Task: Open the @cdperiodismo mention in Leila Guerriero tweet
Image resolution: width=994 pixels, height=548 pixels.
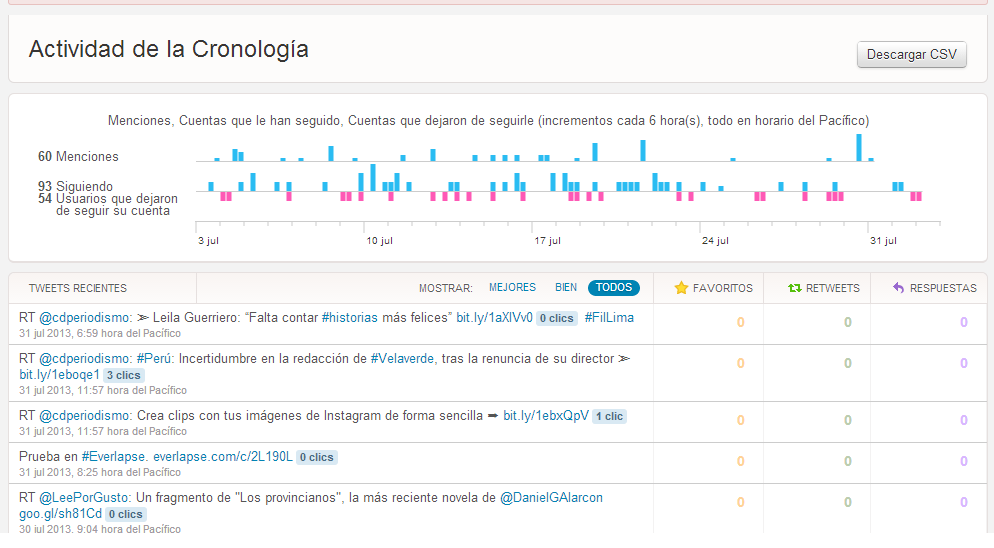Action: tap(85, 318)
